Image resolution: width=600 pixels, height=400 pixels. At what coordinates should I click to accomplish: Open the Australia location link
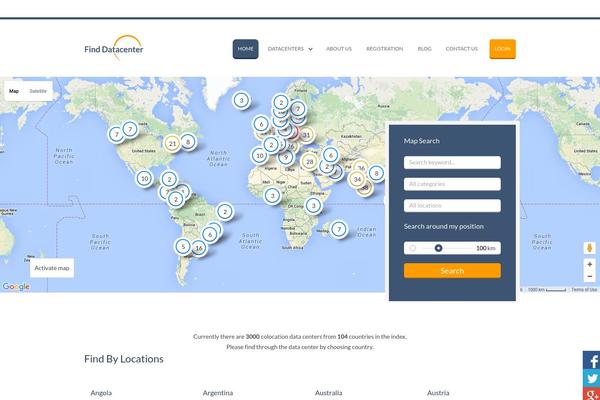(x=328, y=393)
